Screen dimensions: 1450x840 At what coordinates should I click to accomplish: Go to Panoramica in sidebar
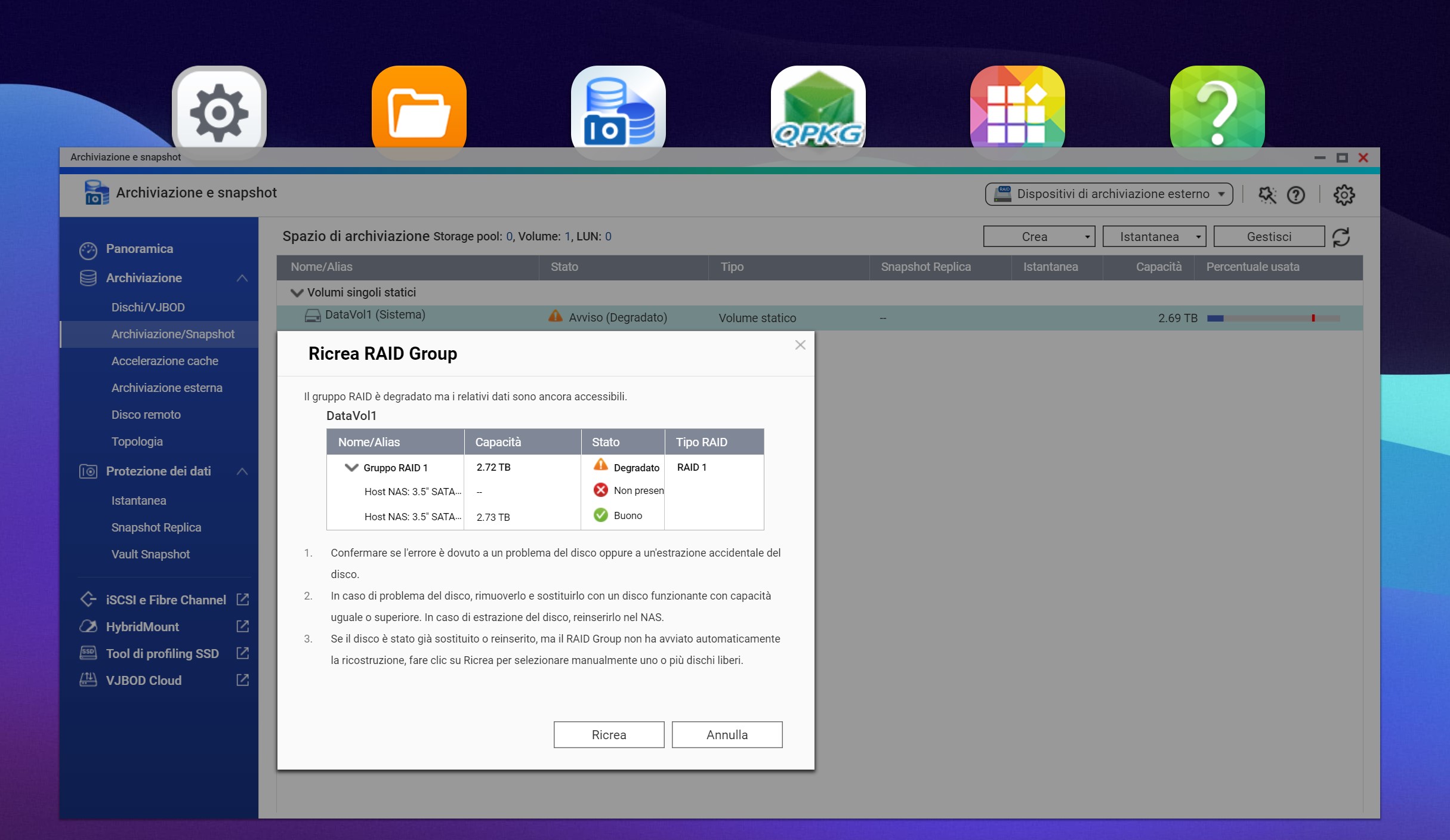click(x=139, y=249)
